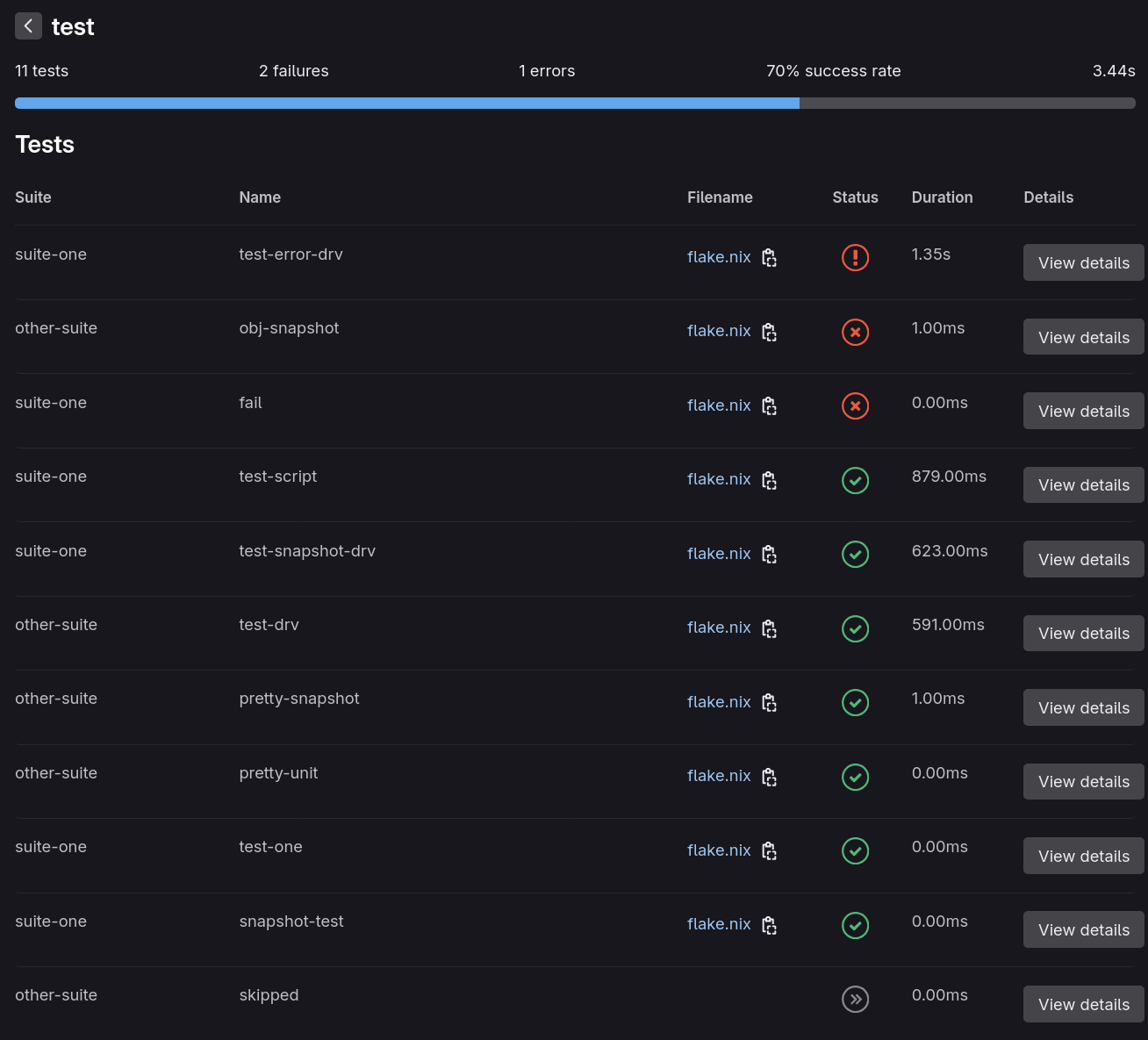Screen dimensions: 1148x1040
Task: Copy the flake.nix filename for obj-snapshot
Action: point(769,332)
